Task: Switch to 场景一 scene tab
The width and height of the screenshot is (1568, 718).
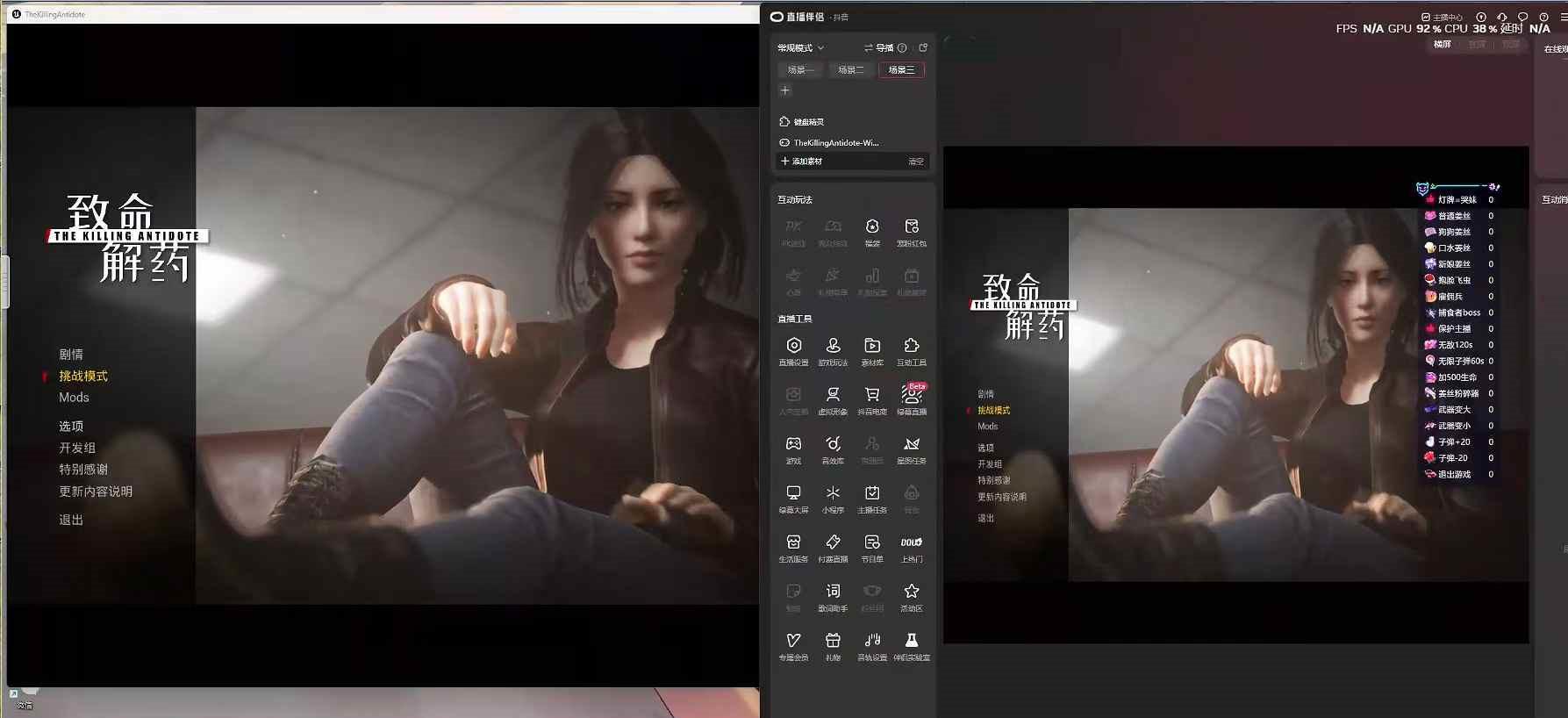Action: (x=800, y=70)
